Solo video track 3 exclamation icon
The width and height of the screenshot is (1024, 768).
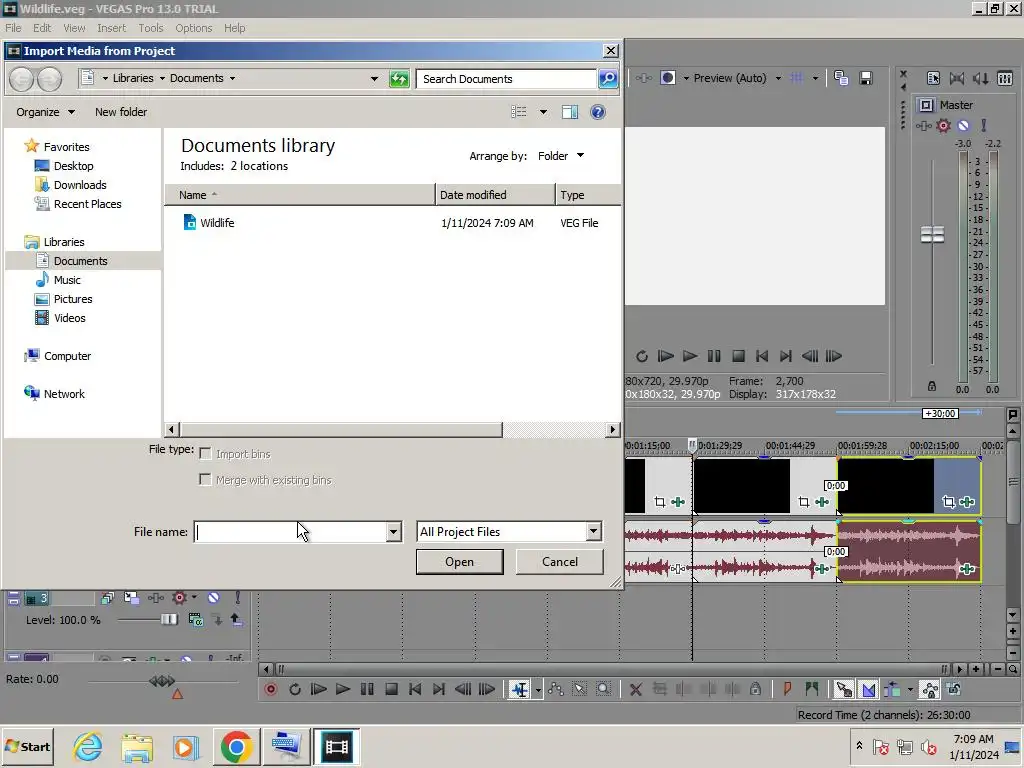tap(238, 598)
